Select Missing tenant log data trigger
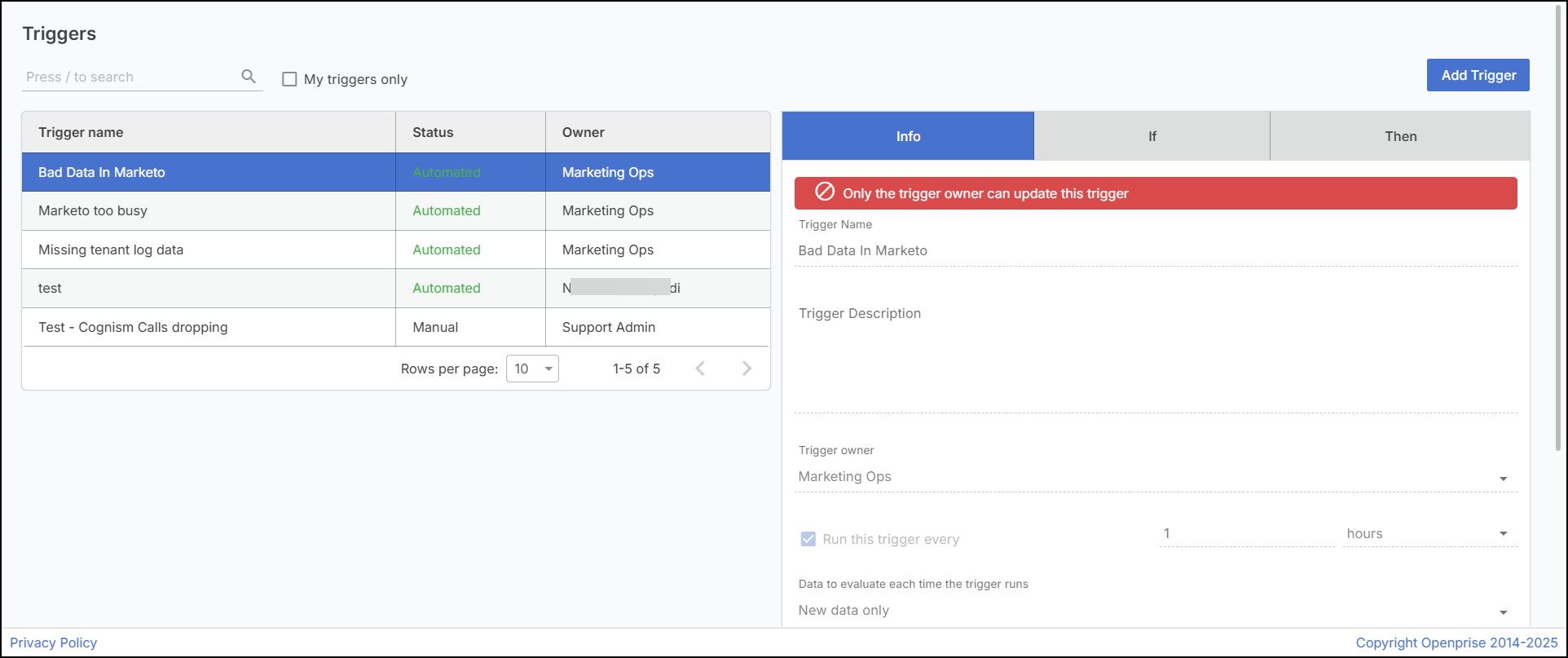This screenshot has width=1568, height=658. [396, 250]
